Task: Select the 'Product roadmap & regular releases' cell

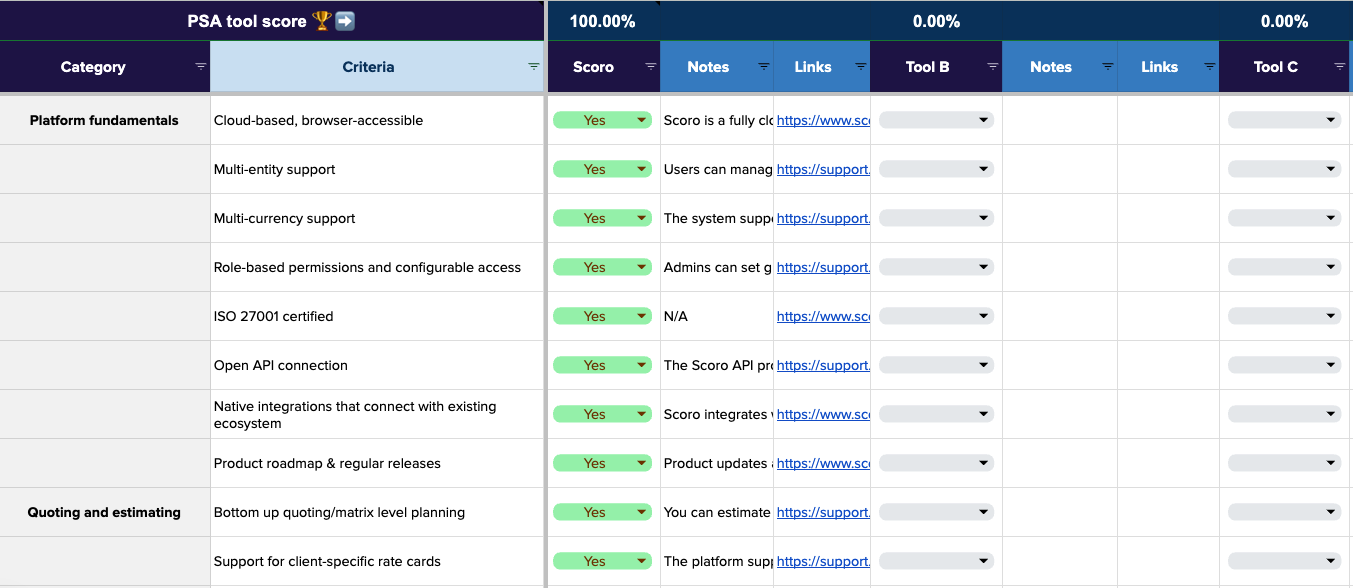Action: coord(377,463)
